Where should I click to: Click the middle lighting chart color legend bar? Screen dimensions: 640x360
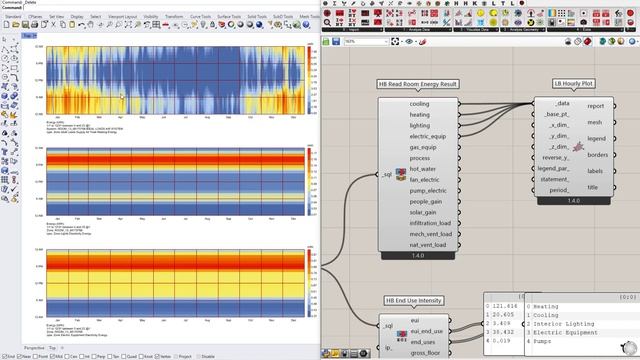(x=309, y=182)
